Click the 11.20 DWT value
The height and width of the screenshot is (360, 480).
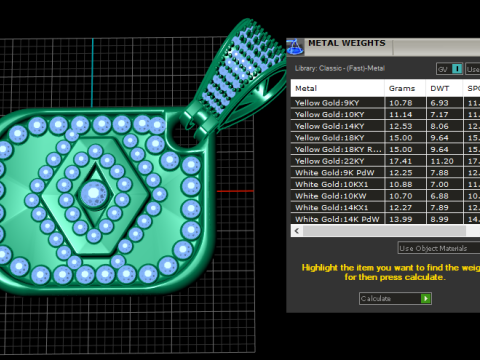[442, 161]
